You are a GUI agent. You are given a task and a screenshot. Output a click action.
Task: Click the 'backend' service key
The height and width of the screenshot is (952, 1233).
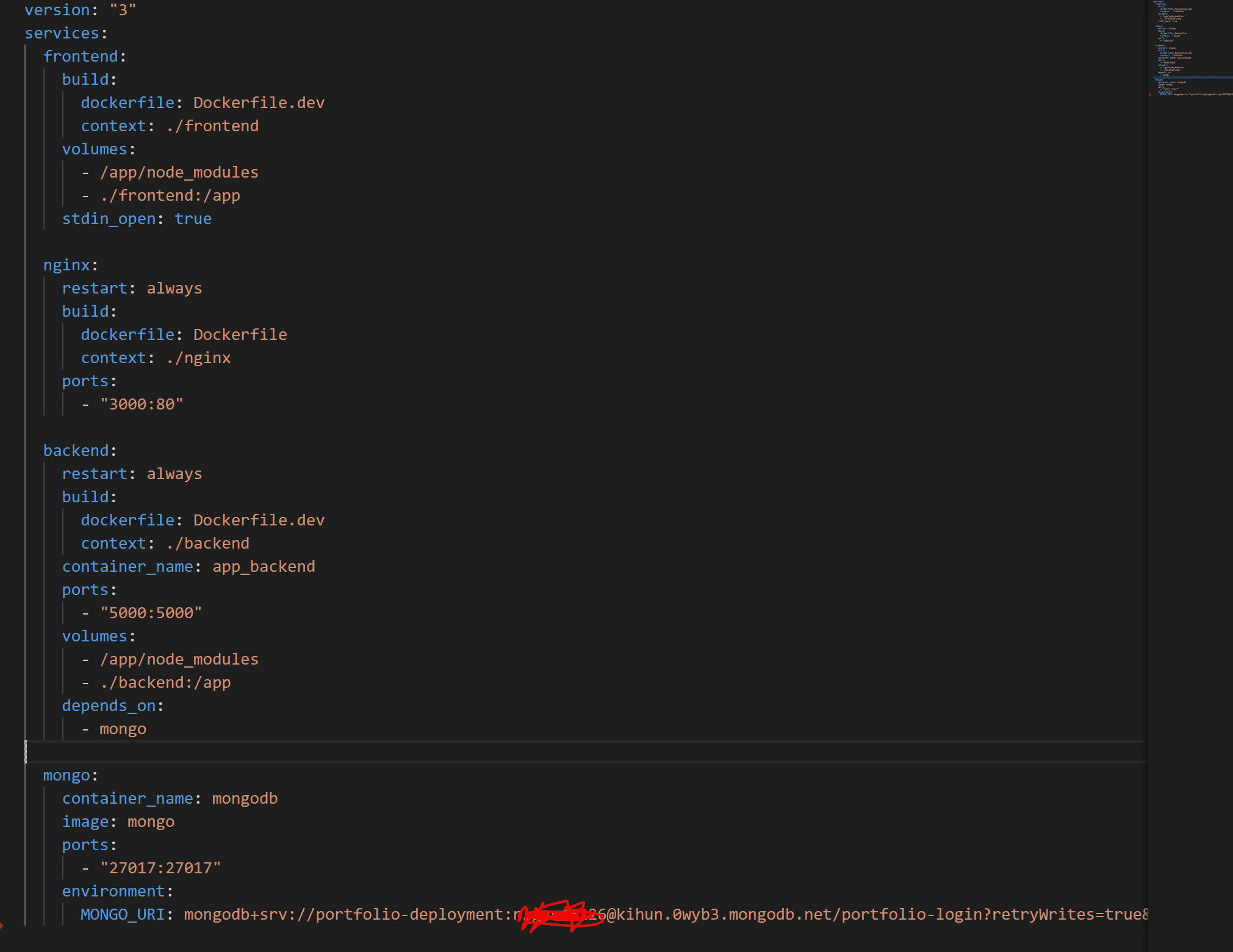(76, 450)
